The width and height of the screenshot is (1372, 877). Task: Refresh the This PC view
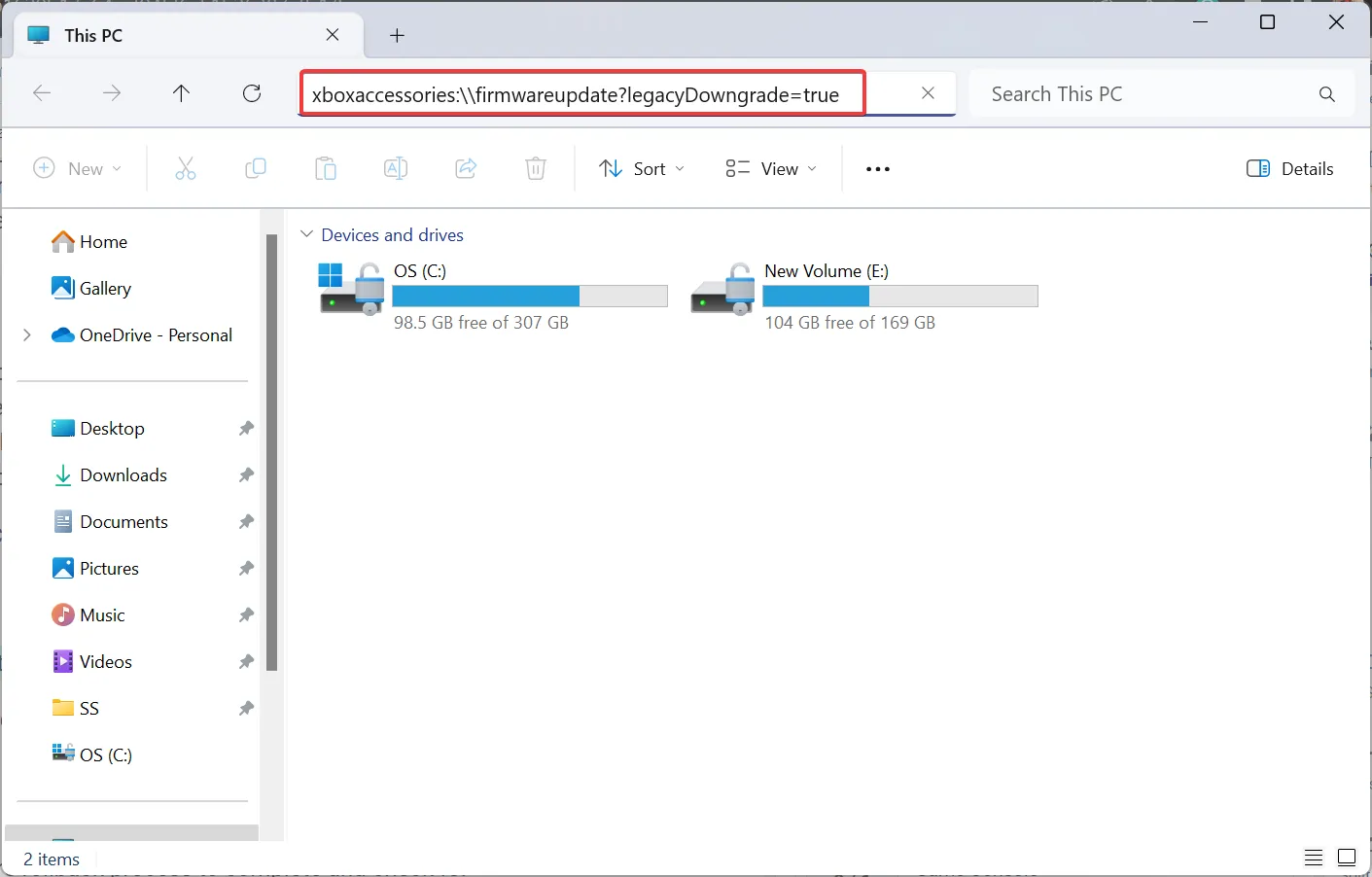(252, 93)
